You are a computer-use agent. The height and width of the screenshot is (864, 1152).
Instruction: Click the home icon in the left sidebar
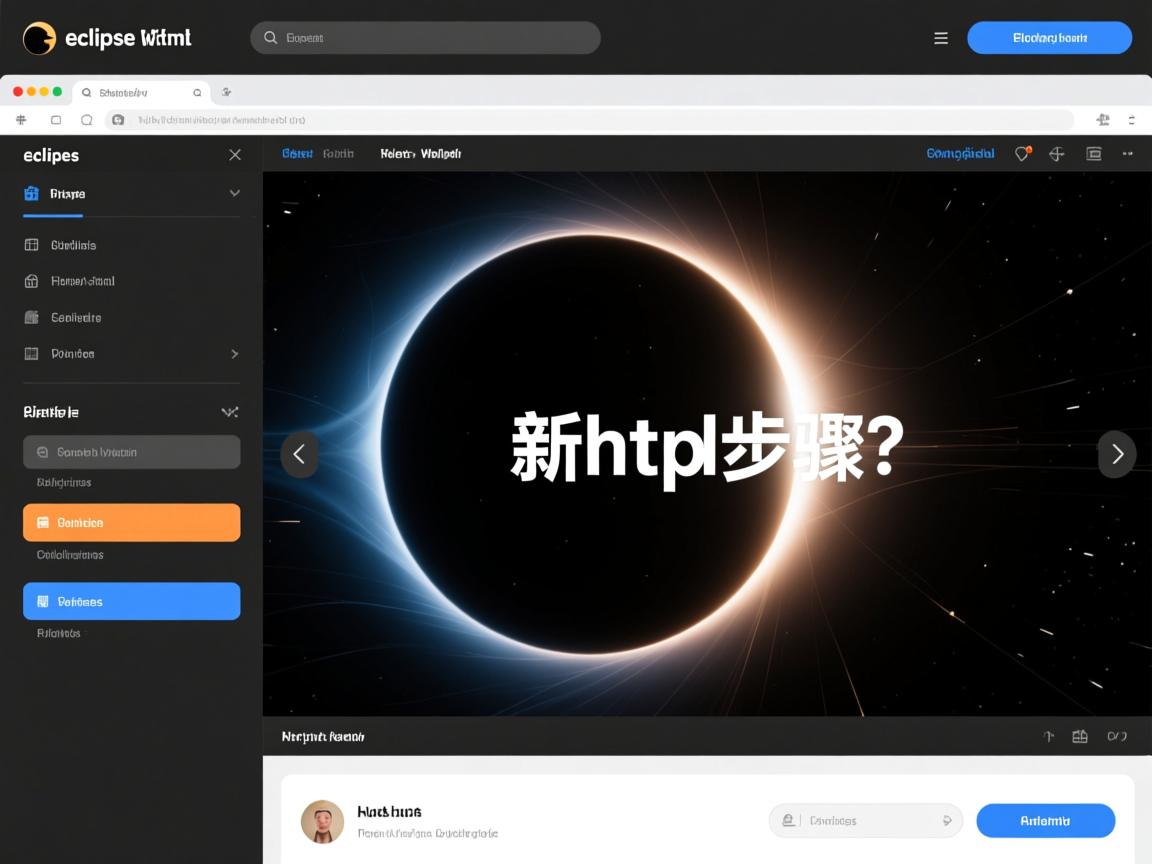33,281
